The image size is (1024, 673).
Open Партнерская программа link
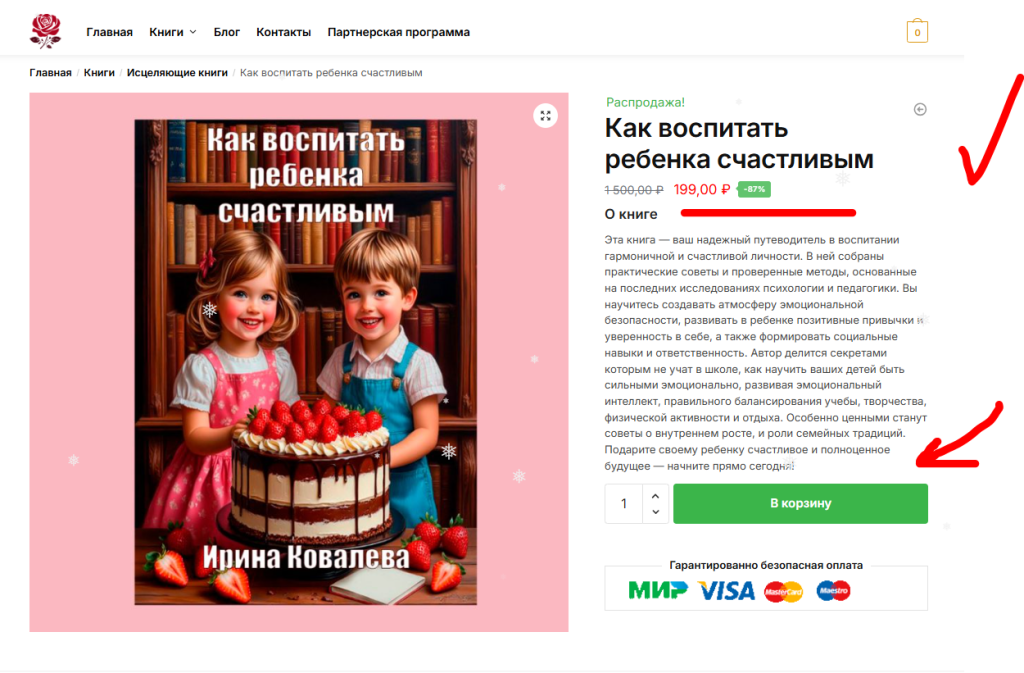click(x=398, y=32)
